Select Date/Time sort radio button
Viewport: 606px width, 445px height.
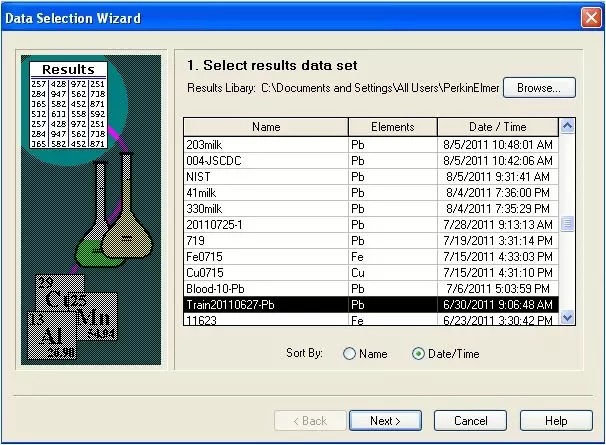tap(418, 353)
